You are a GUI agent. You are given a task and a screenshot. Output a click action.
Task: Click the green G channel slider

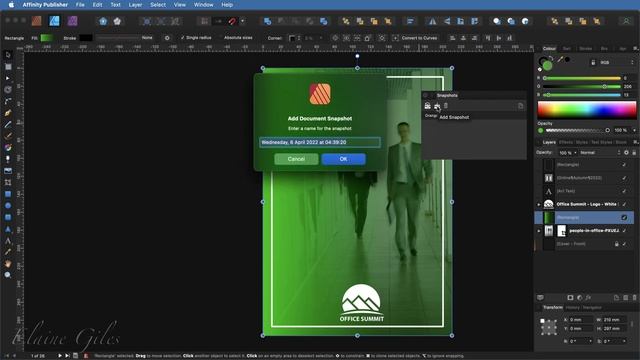point(582,87)
